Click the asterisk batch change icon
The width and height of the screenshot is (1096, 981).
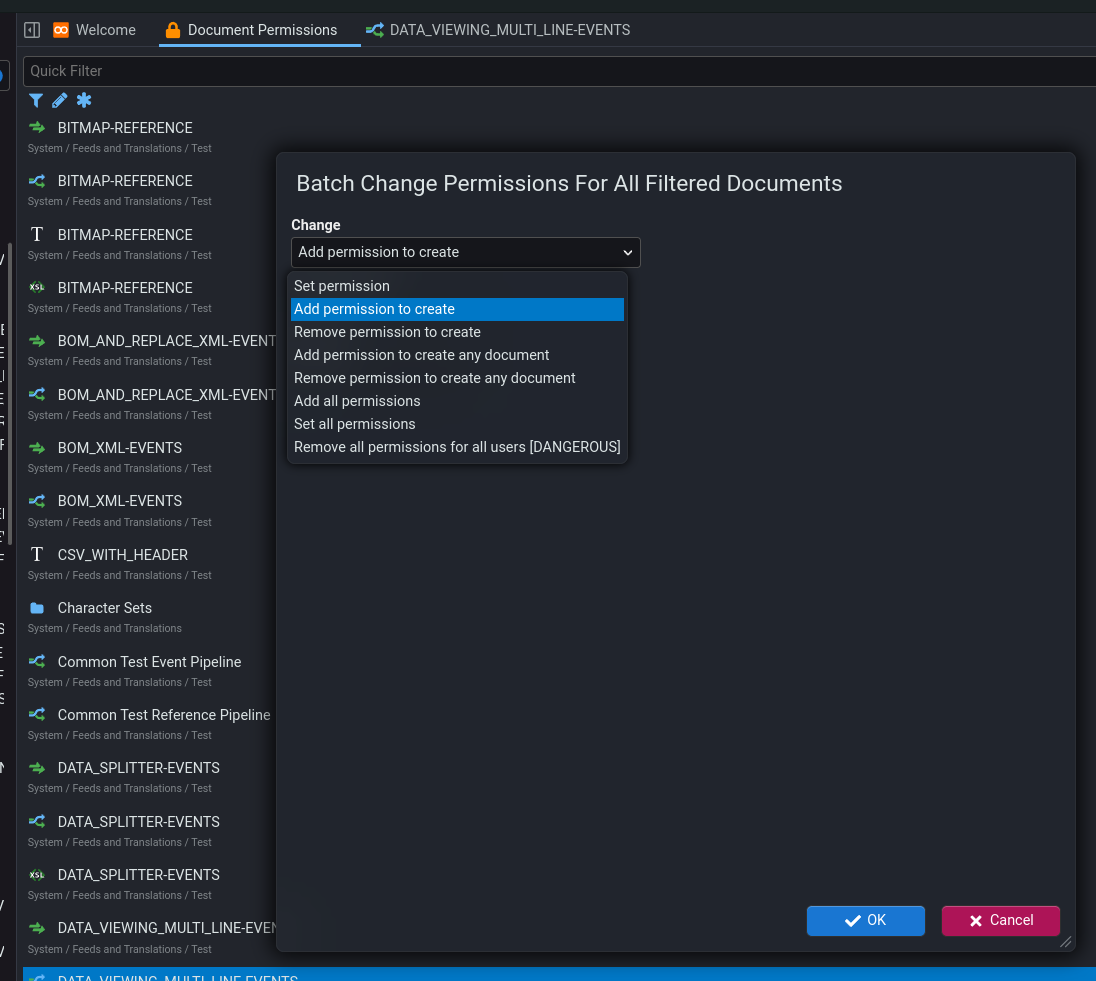pos(84,100)
